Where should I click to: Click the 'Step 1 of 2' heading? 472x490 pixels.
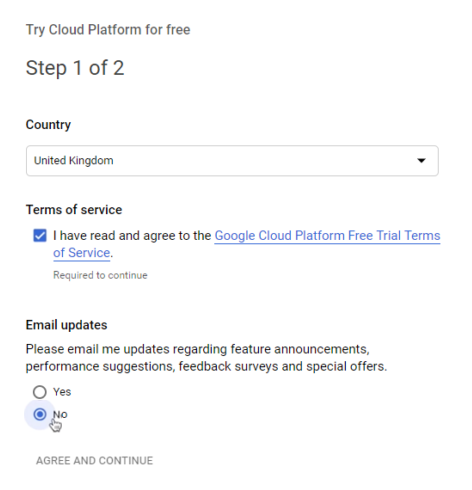click(x=75, y=68)
